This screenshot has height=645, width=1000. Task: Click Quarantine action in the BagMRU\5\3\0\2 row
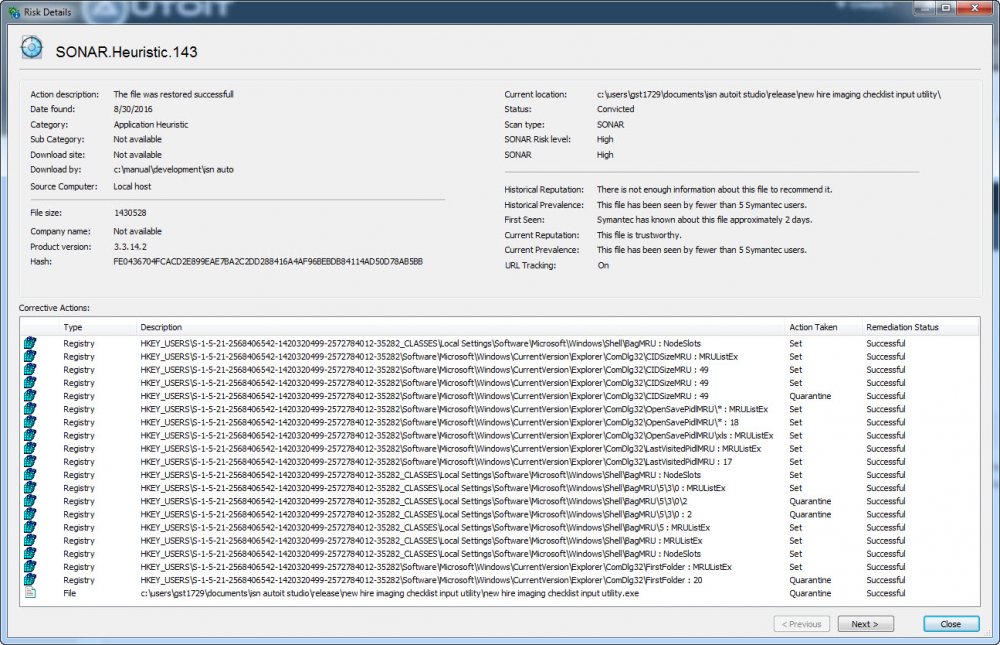810,501
